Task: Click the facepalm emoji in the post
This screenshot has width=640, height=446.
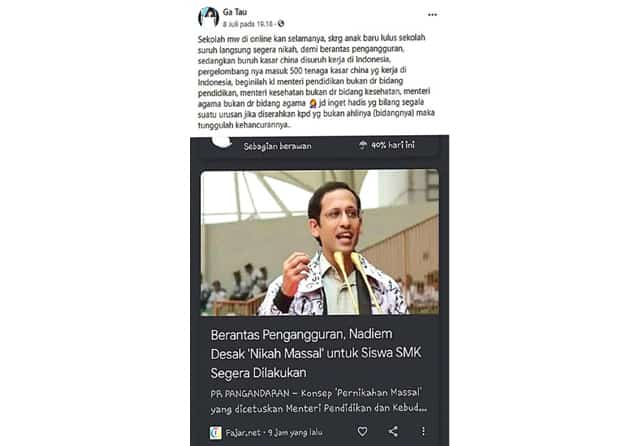Action: (313, 103)
